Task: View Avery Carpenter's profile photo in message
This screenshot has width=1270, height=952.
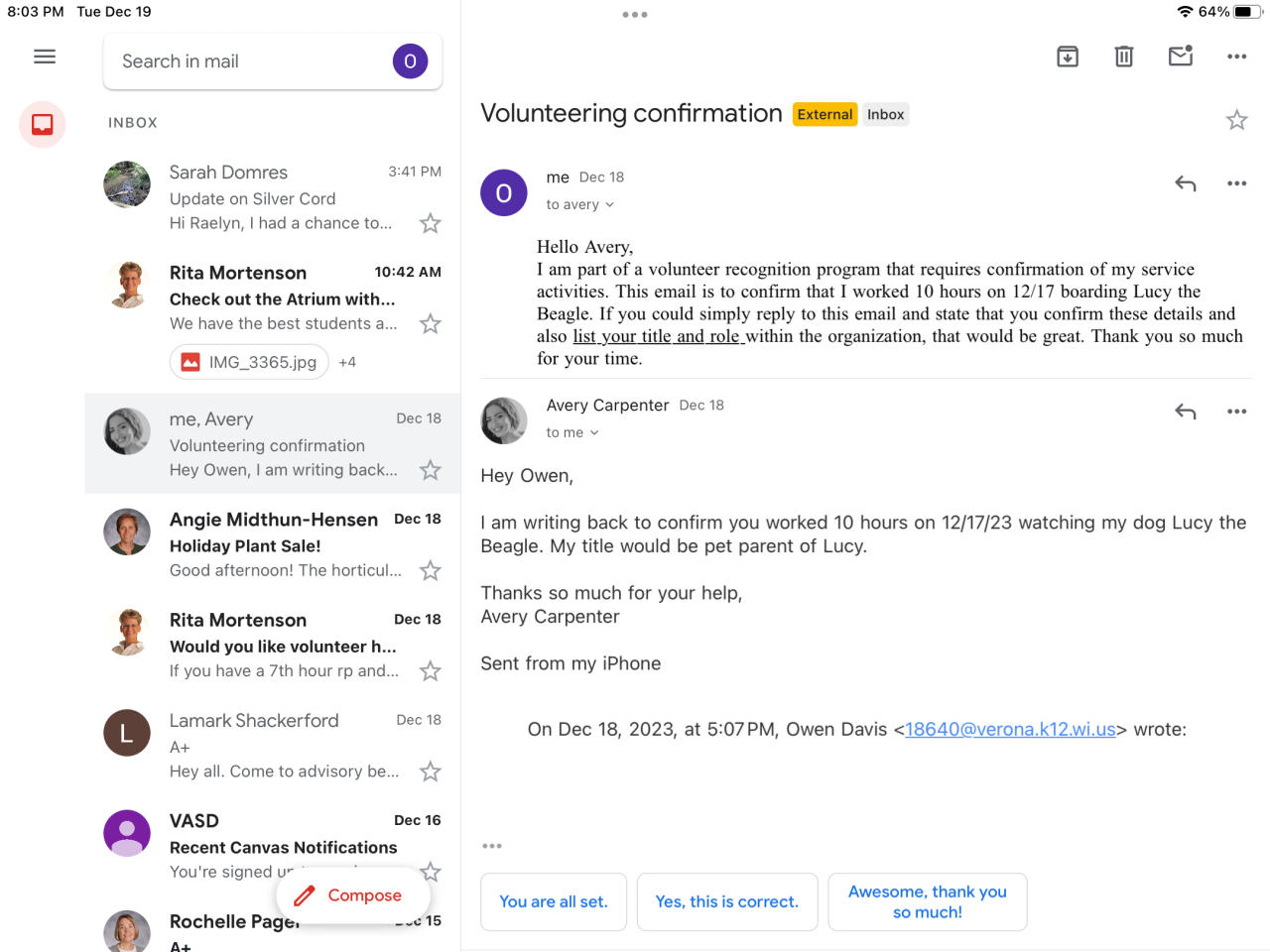Action: click(504, 420)
